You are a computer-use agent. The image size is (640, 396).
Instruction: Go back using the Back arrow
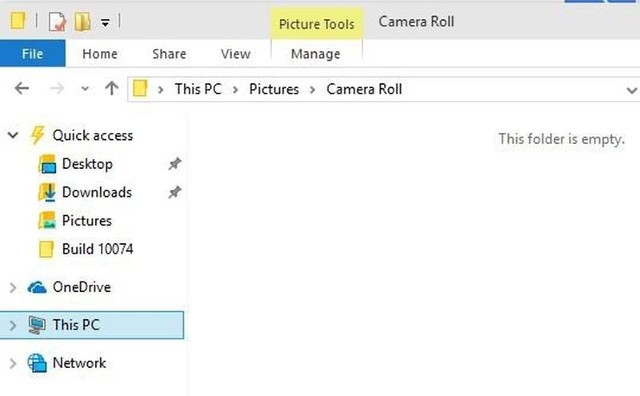(x=22, y=88)
